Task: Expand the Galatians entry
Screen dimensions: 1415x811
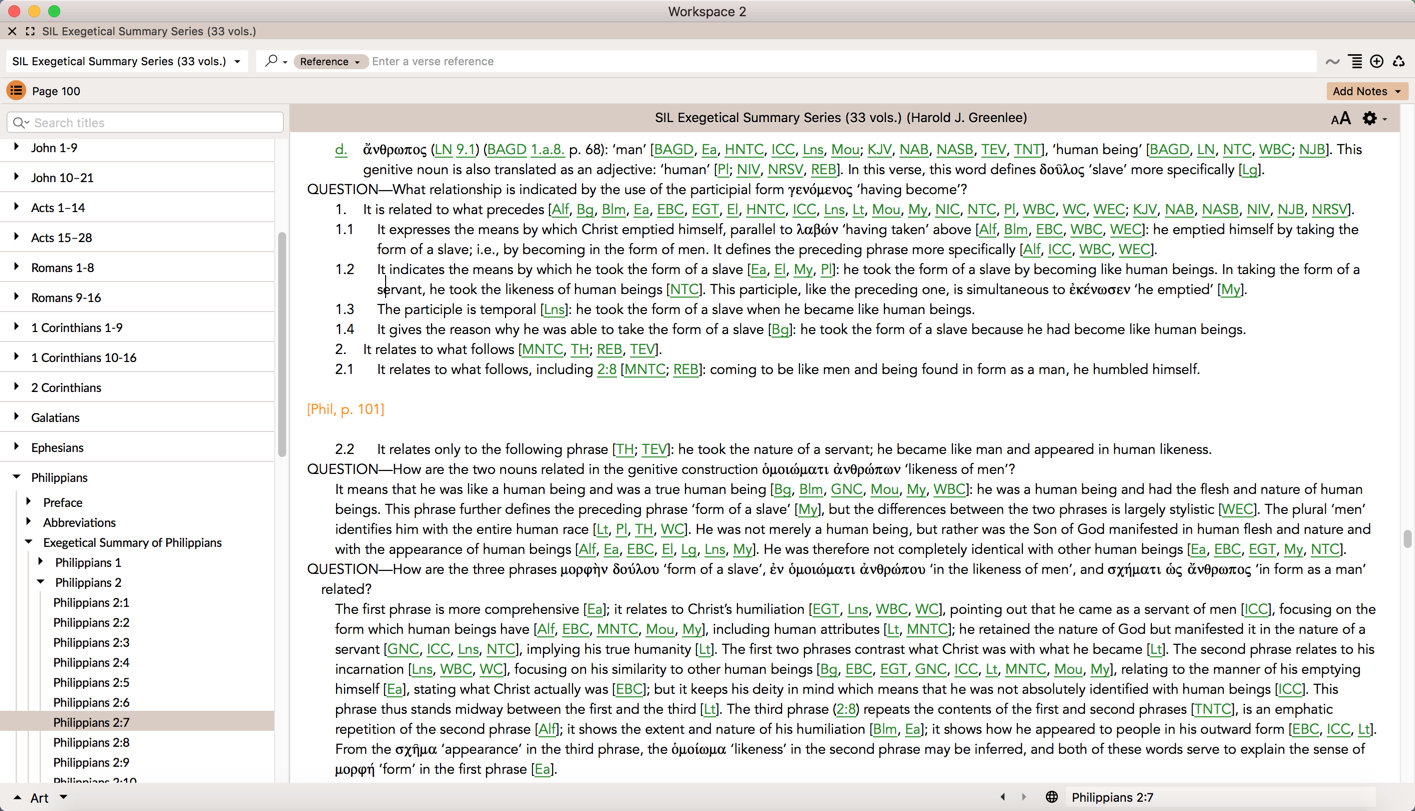Action: click(x=16, y=418)
